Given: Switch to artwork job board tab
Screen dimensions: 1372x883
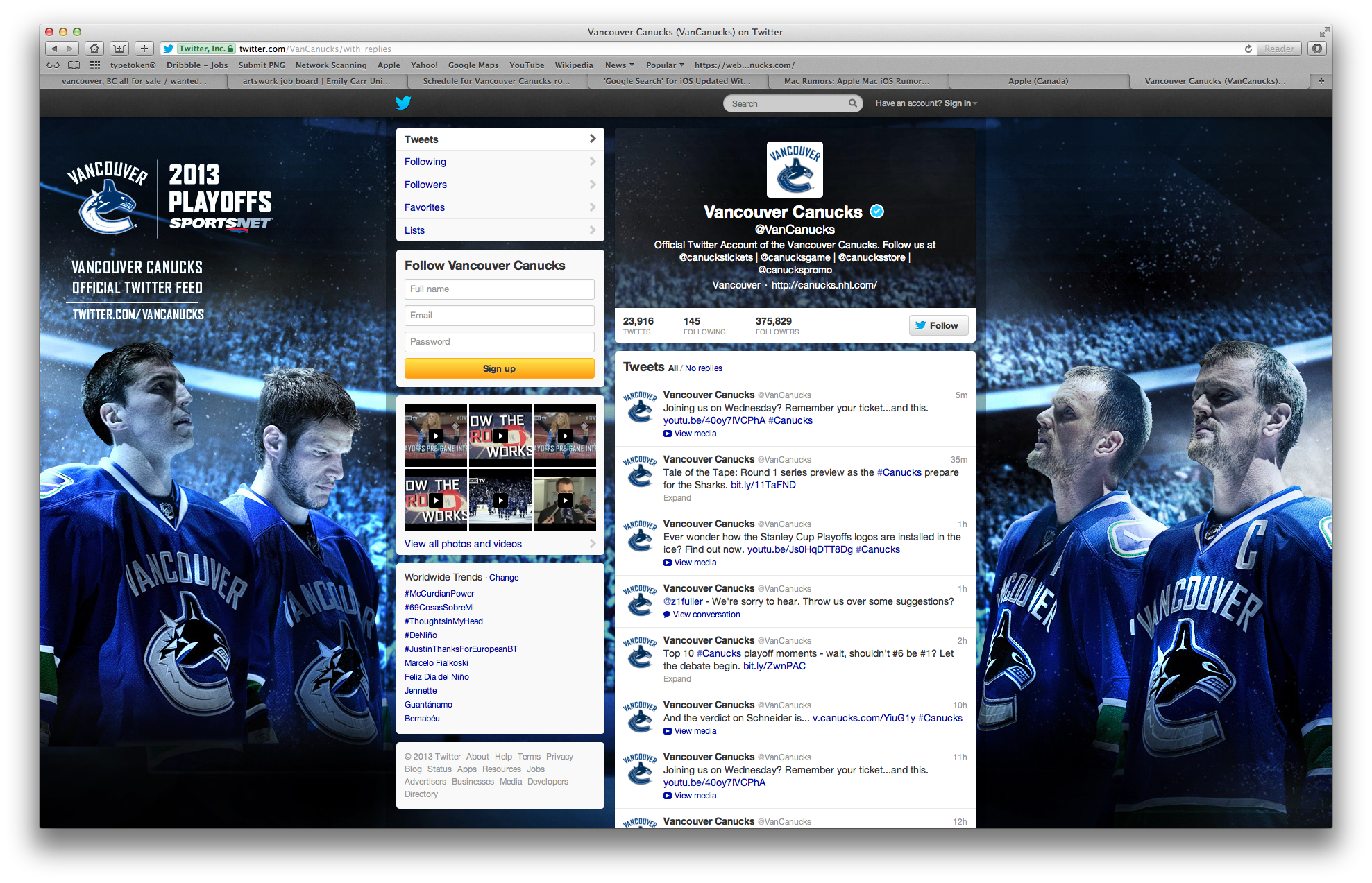Looking at the screenshot, I should click(316, 81).
